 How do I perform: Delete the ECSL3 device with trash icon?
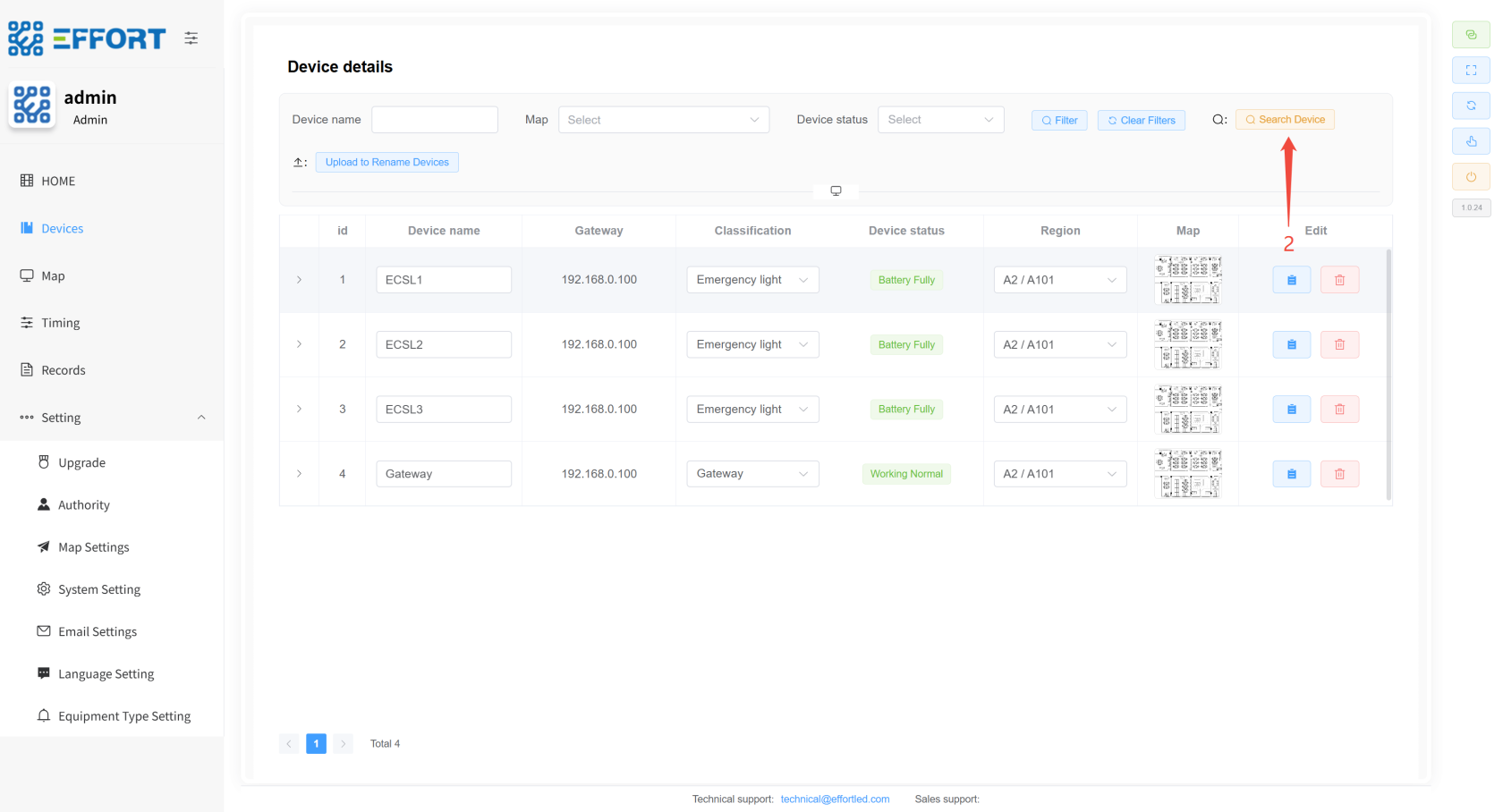(x=1339, y=410)
